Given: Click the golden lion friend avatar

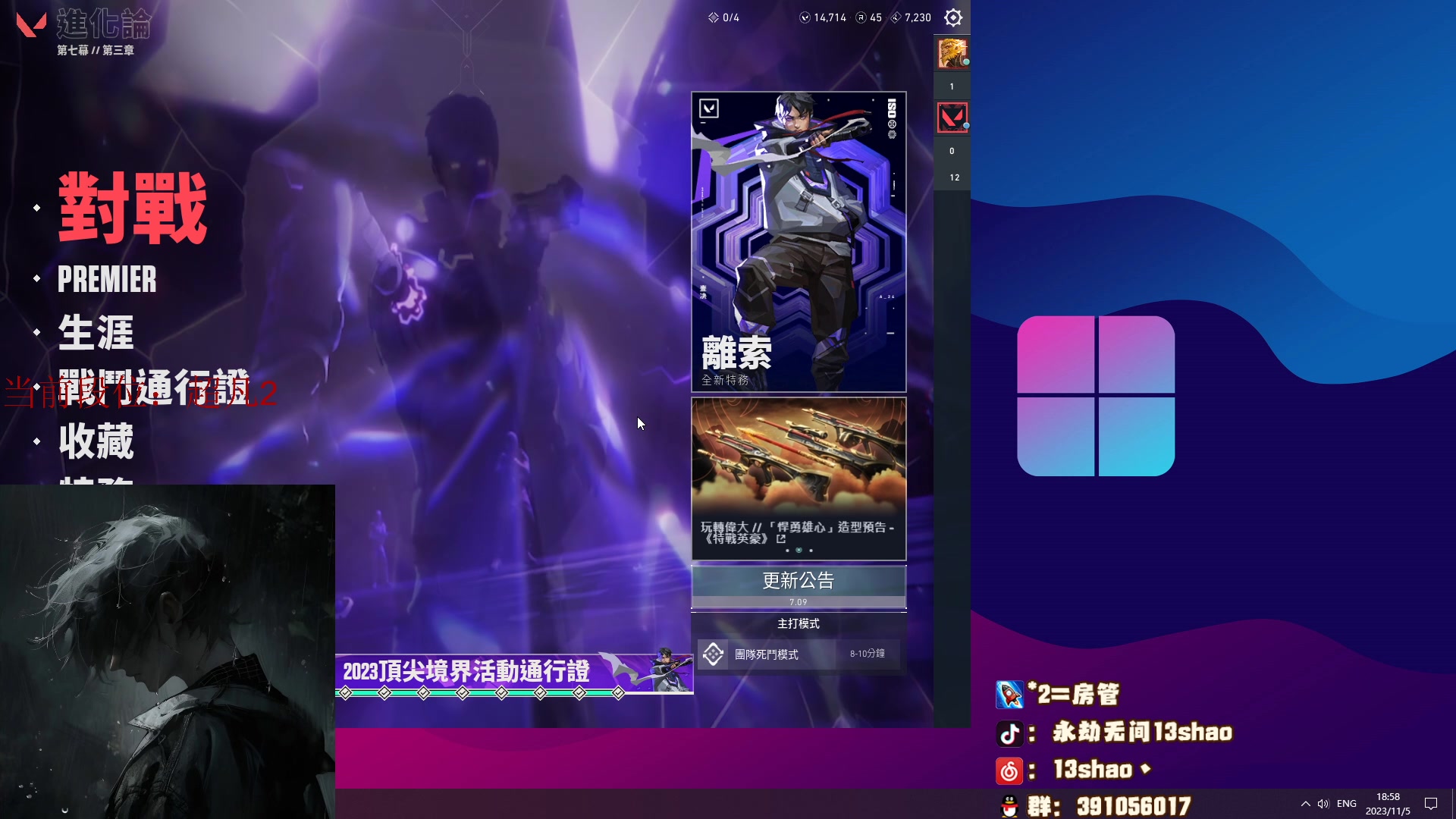Looking at the screenshot, I should pyautogui.click(x=952, y=54).
